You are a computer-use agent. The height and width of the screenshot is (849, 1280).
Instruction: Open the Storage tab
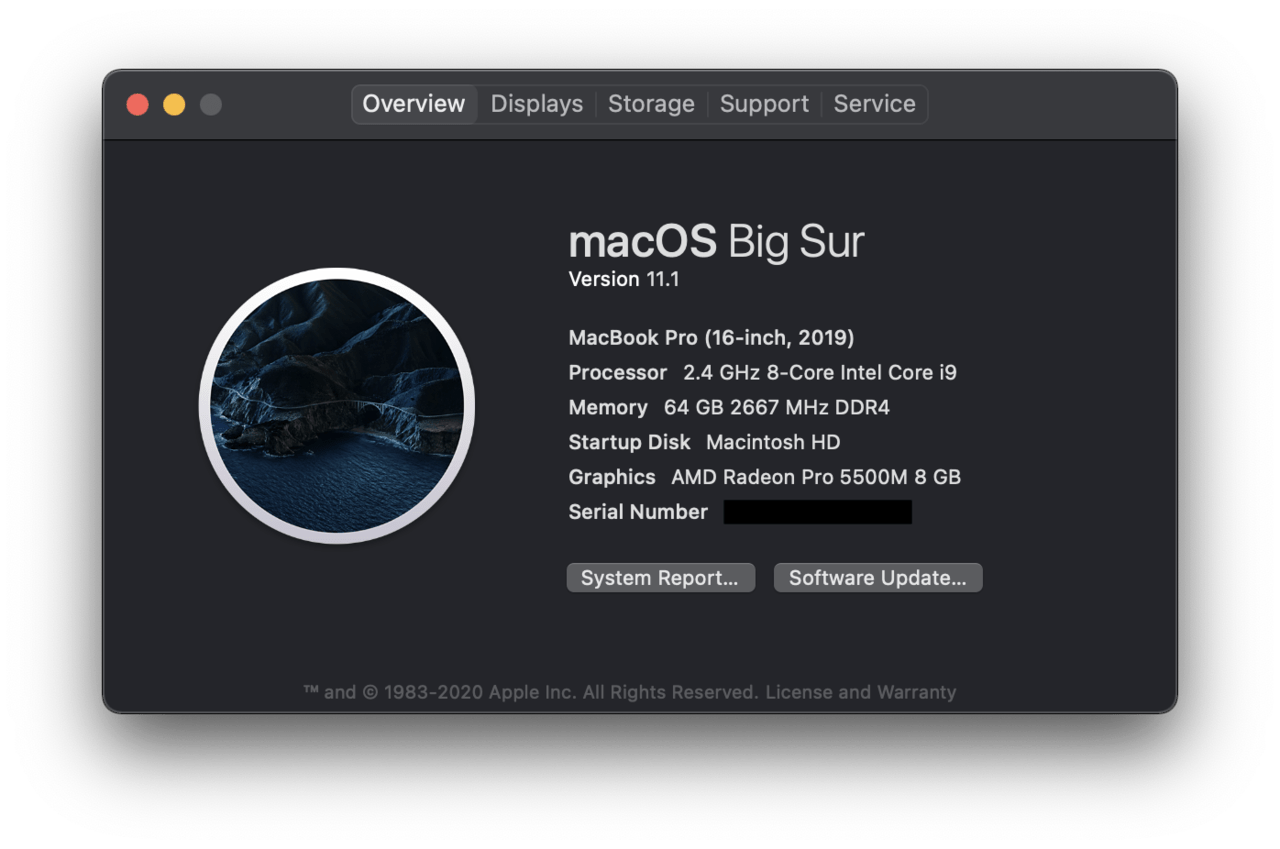[651, 104]
